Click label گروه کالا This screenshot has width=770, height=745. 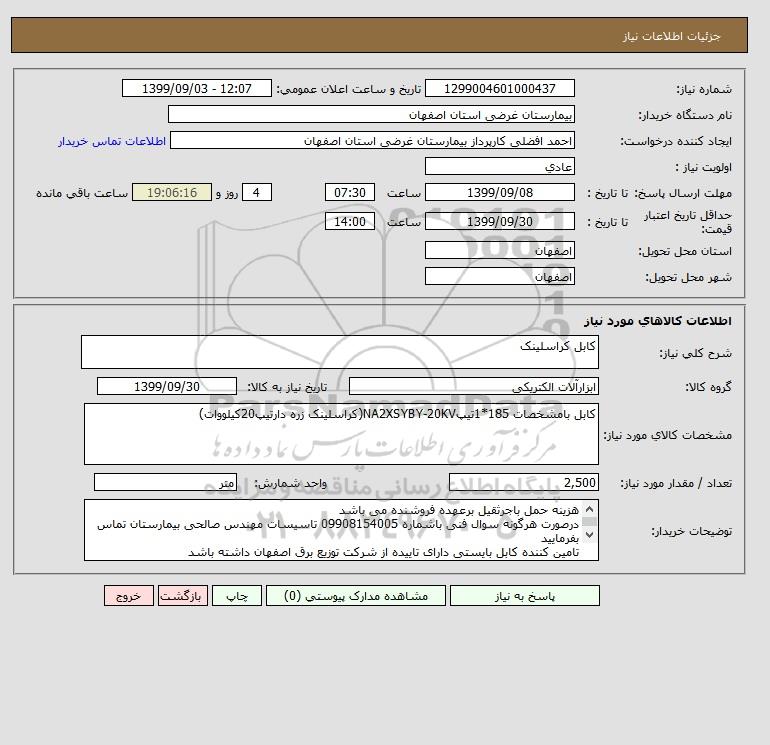(709, 387)
